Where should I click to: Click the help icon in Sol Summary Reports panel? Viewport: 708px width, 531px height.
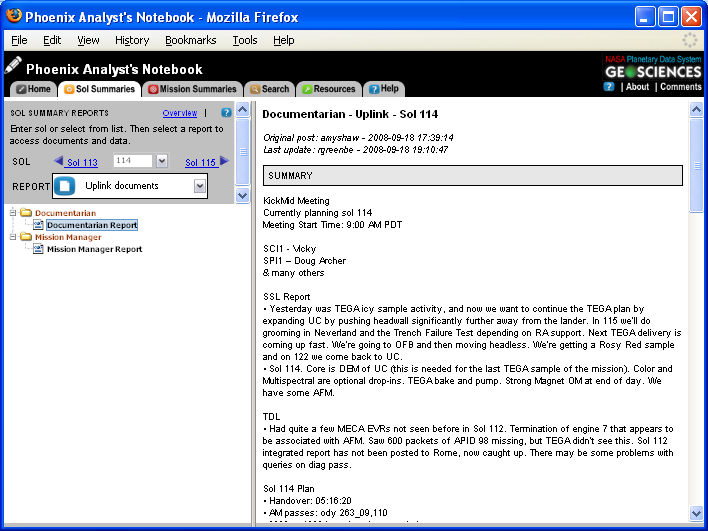point(226,113)
